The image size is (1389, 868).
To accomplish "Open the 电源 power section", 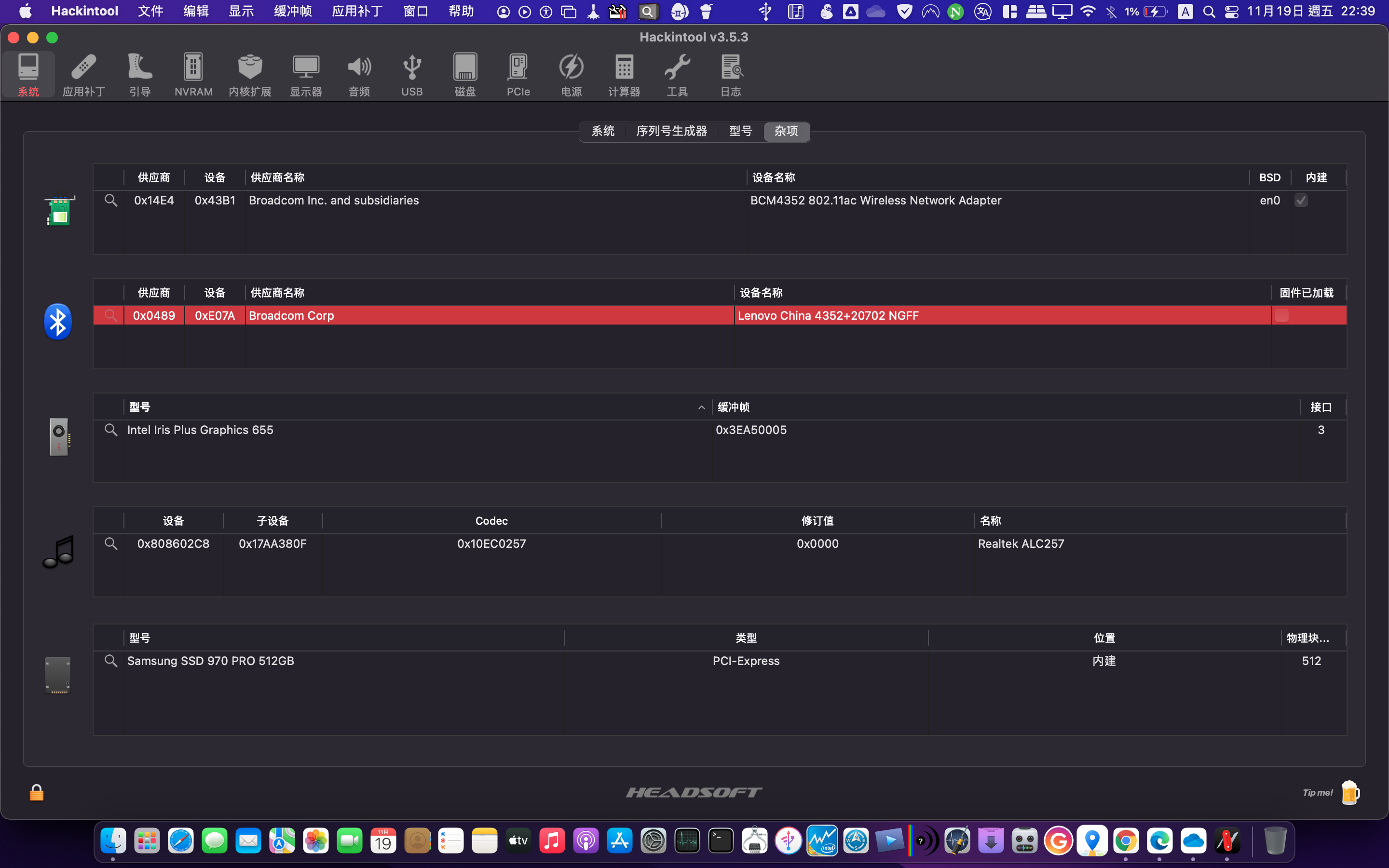I will (x=571, y=73).
